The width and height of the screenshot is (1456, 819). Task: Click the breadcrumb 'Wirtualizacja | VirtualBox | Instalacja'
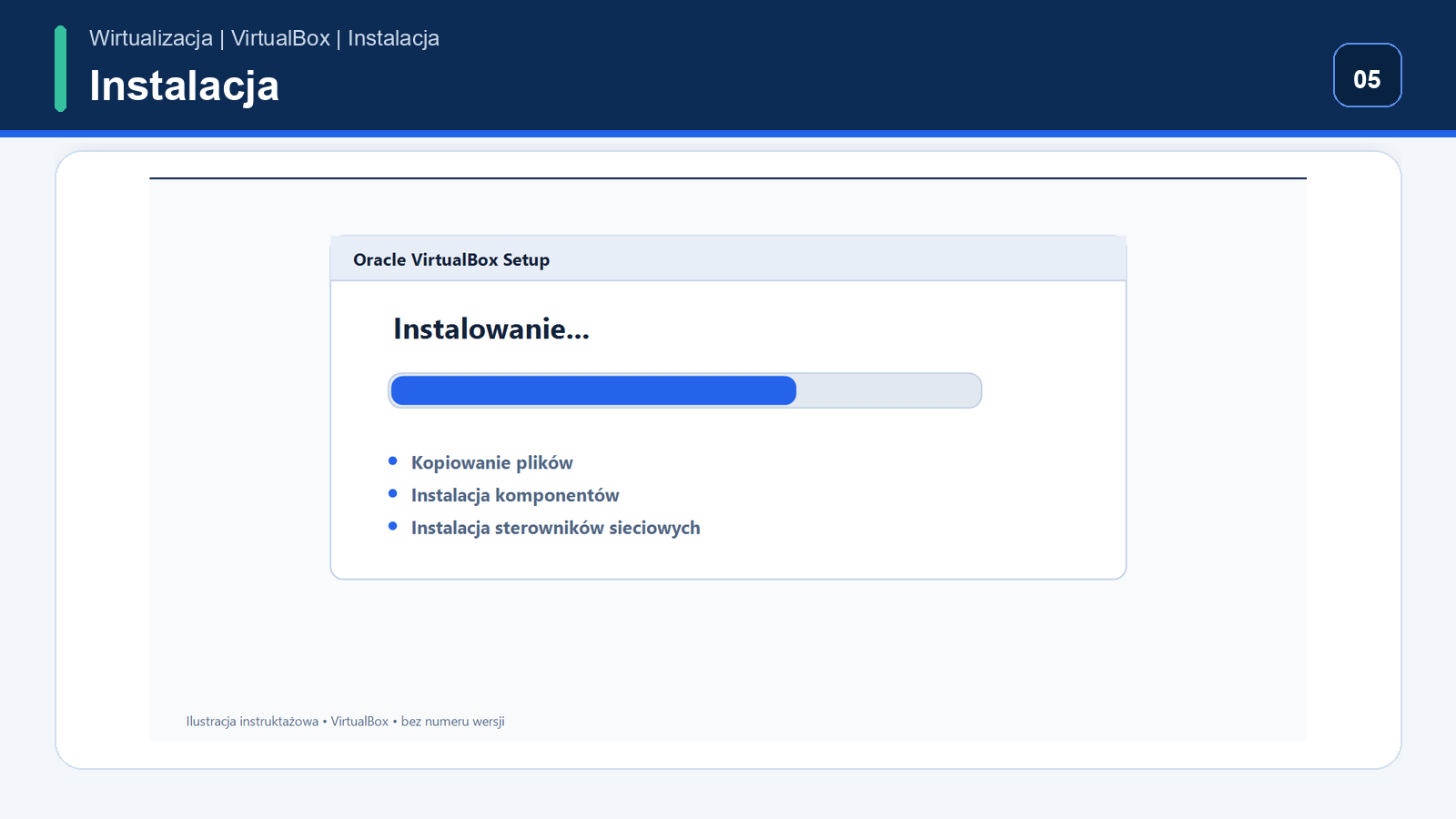[264, 38]
